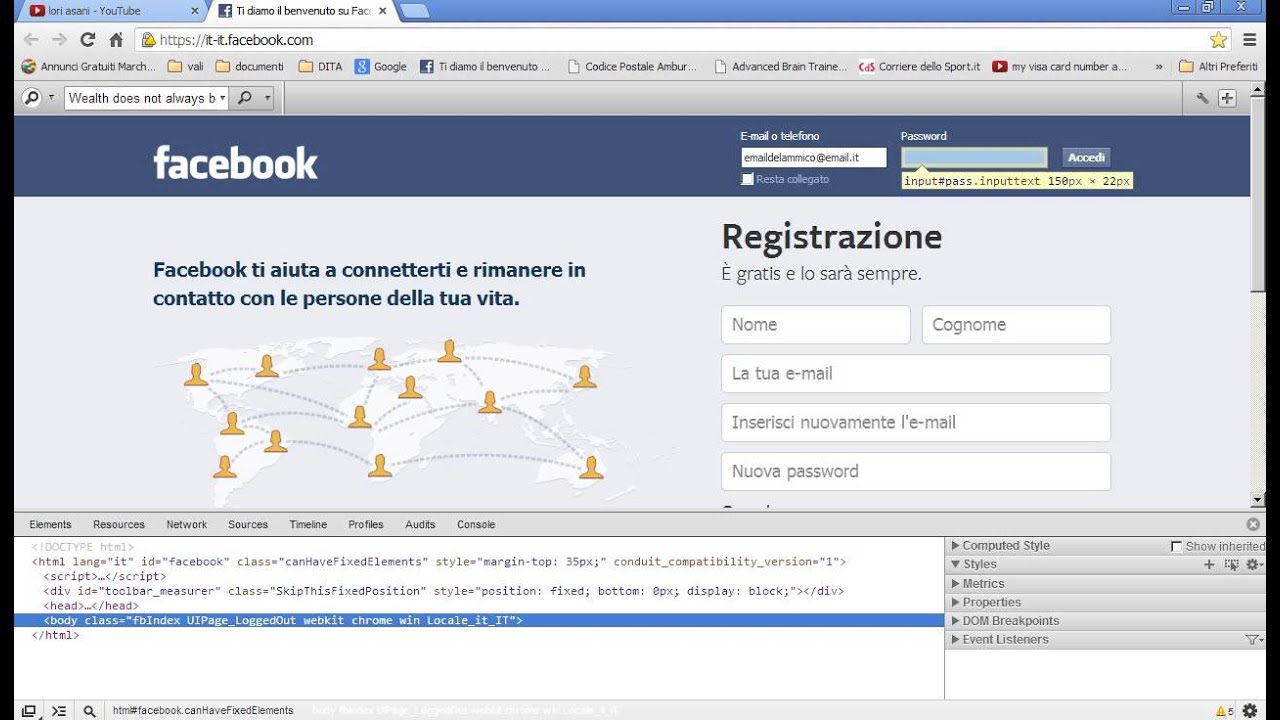
Task: Open the 'vali' bookmarks folder
Action: (x=186, y=67)
